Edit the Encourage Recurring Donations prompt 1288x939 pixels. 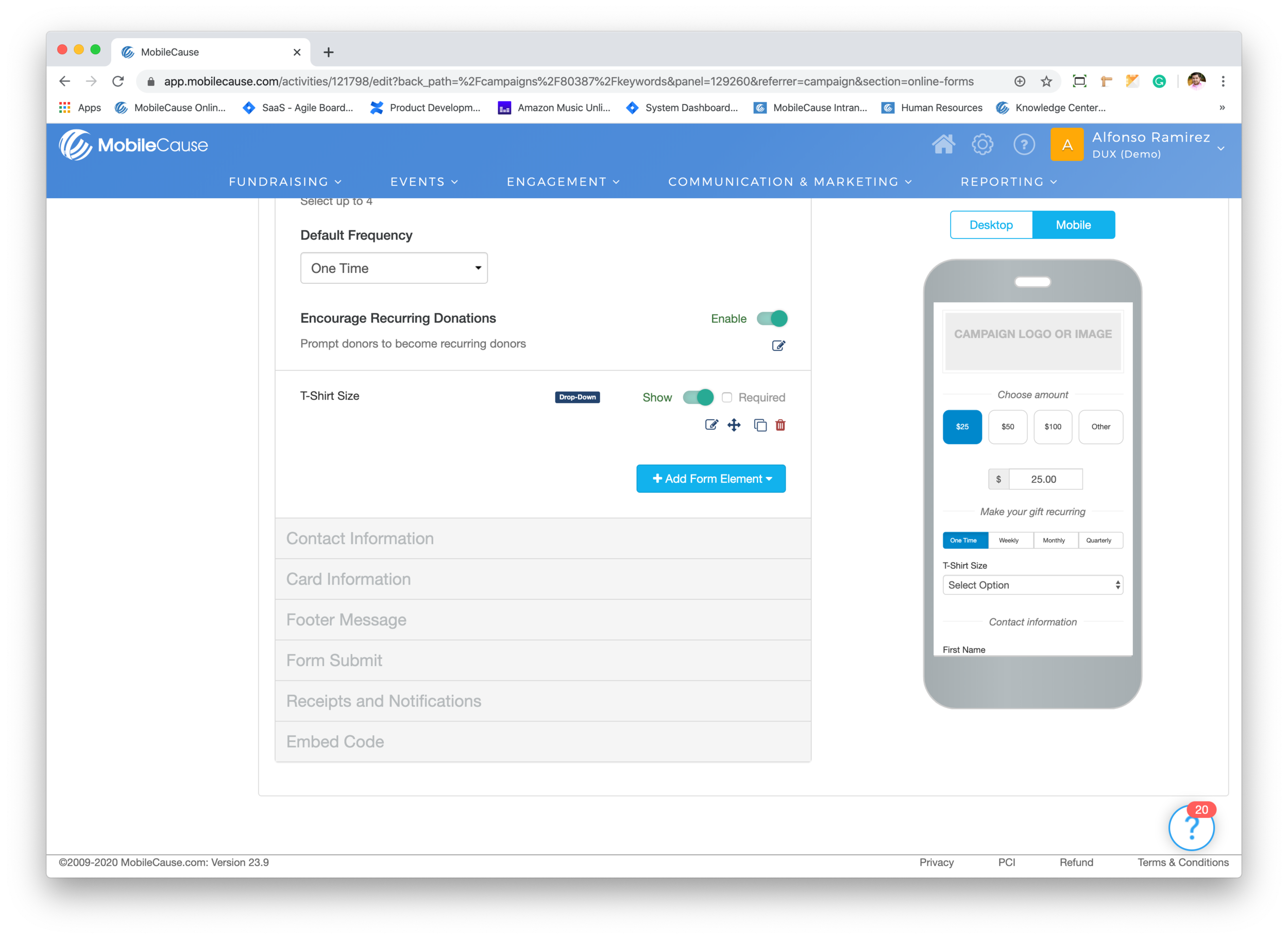(778, 346)
